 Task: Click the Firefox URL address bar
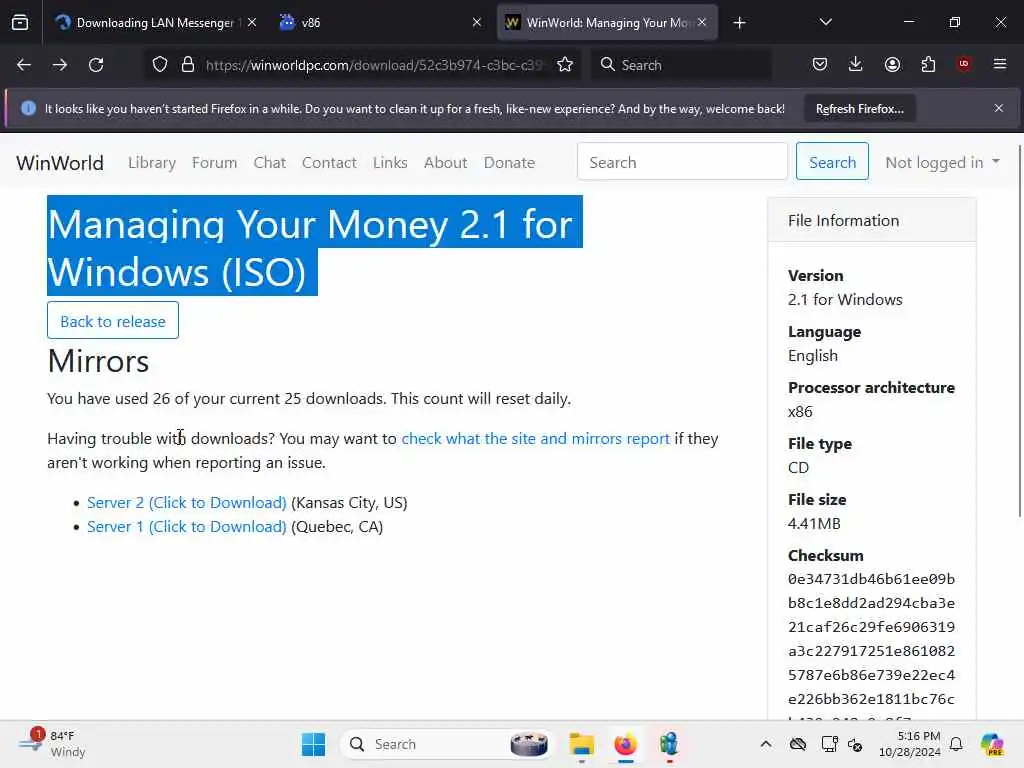click(372, 65)
